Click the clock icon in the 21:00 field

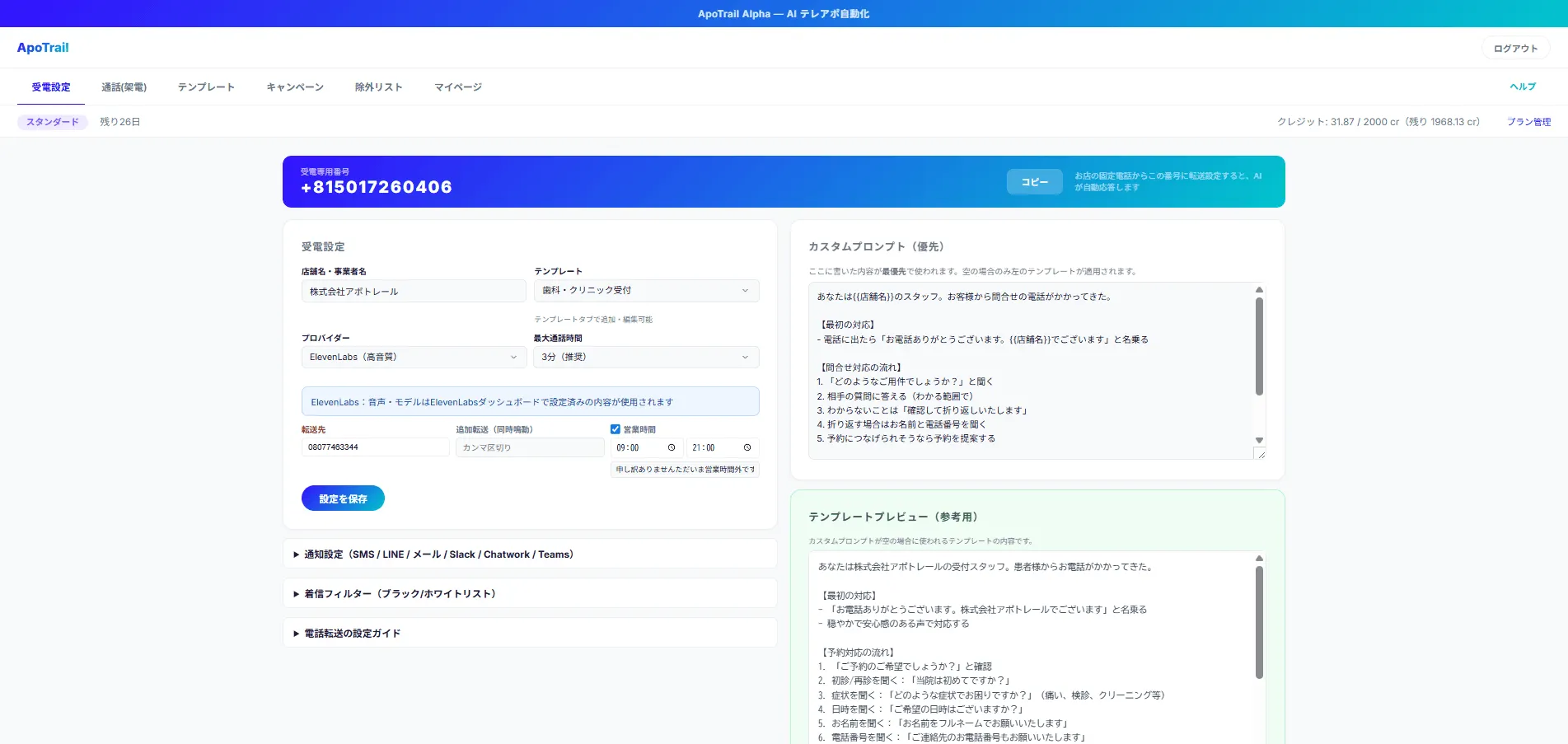[747, 447]
